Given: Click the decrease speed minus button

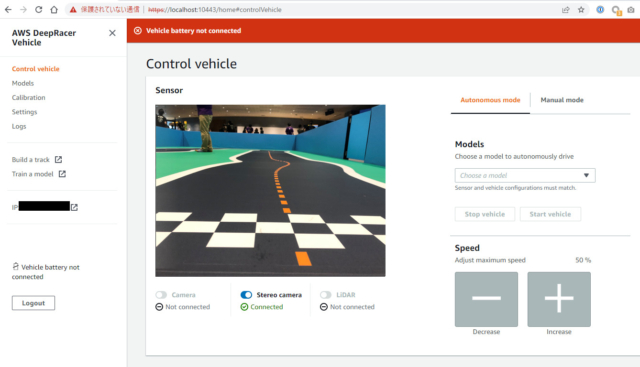Looking at the screenshot, I should click(486, 299).
